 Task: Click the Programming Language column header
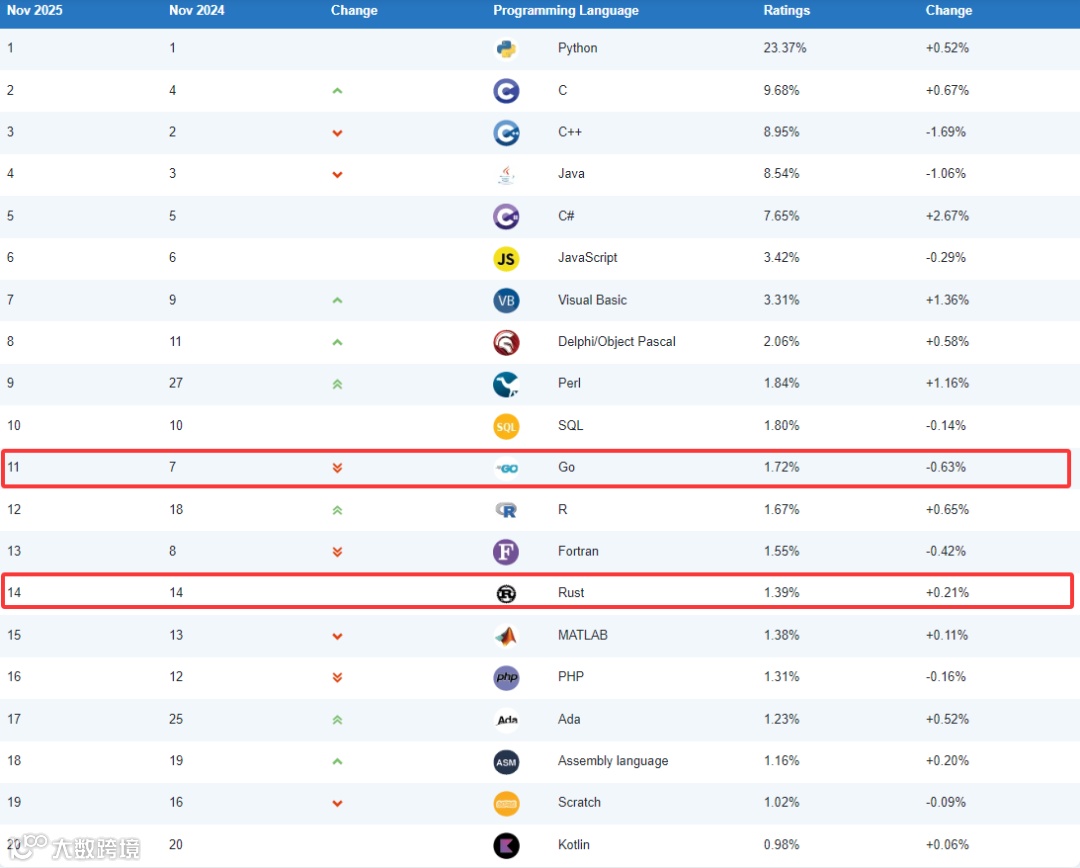point(565,10)
